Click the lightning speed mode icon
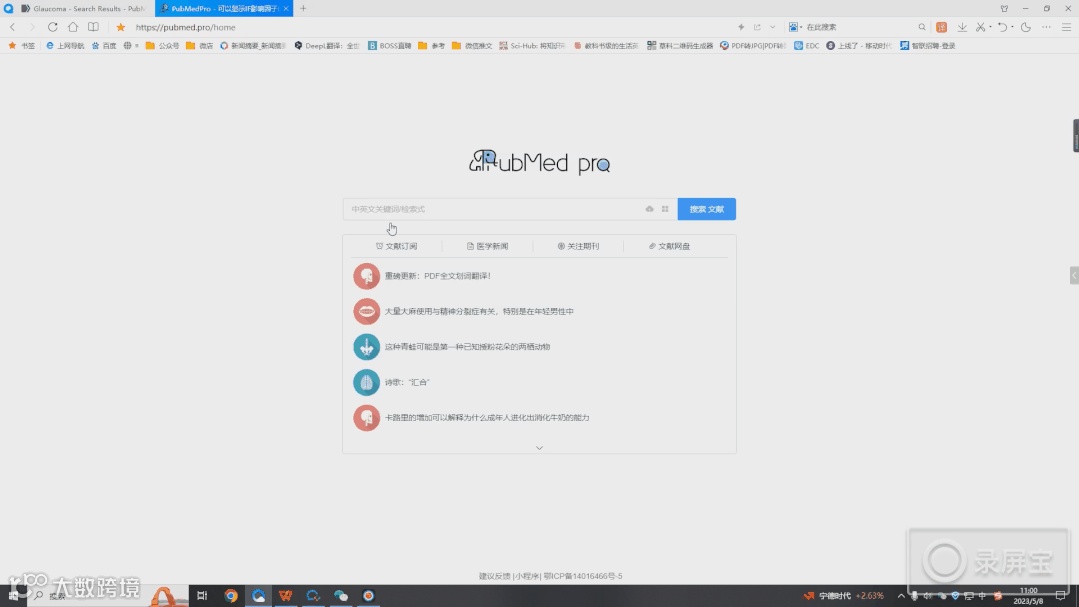 pos(741,27)
